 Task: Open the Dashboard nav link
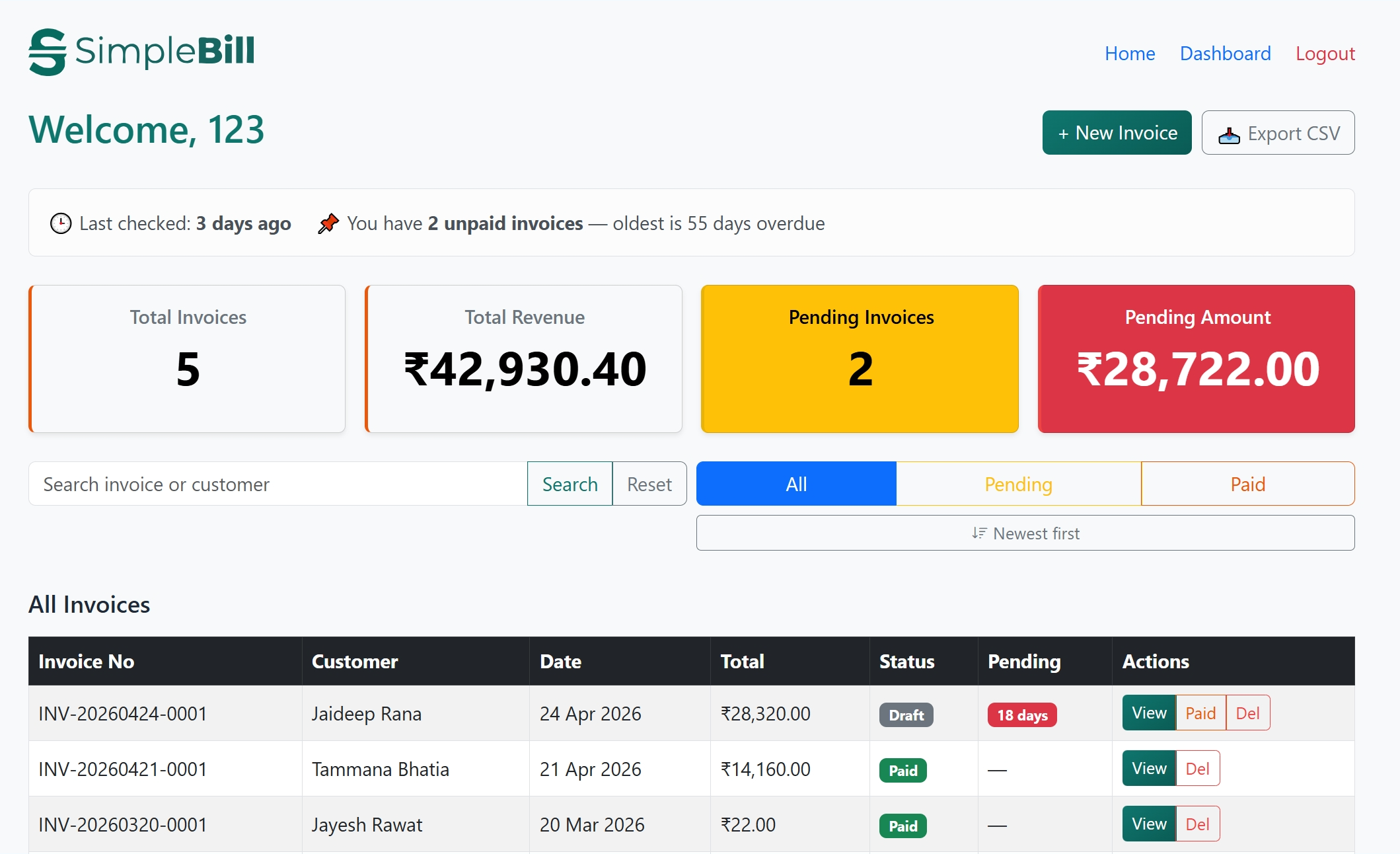[1225, 54]
